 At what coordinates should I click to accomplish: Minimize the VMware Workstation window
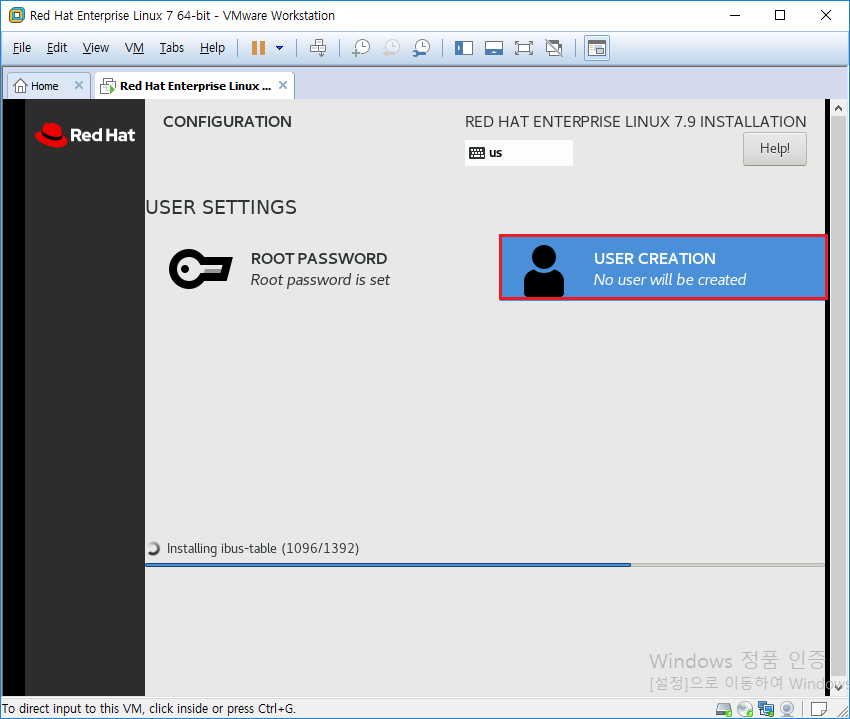pyautogui.click(x=735, y=15)
